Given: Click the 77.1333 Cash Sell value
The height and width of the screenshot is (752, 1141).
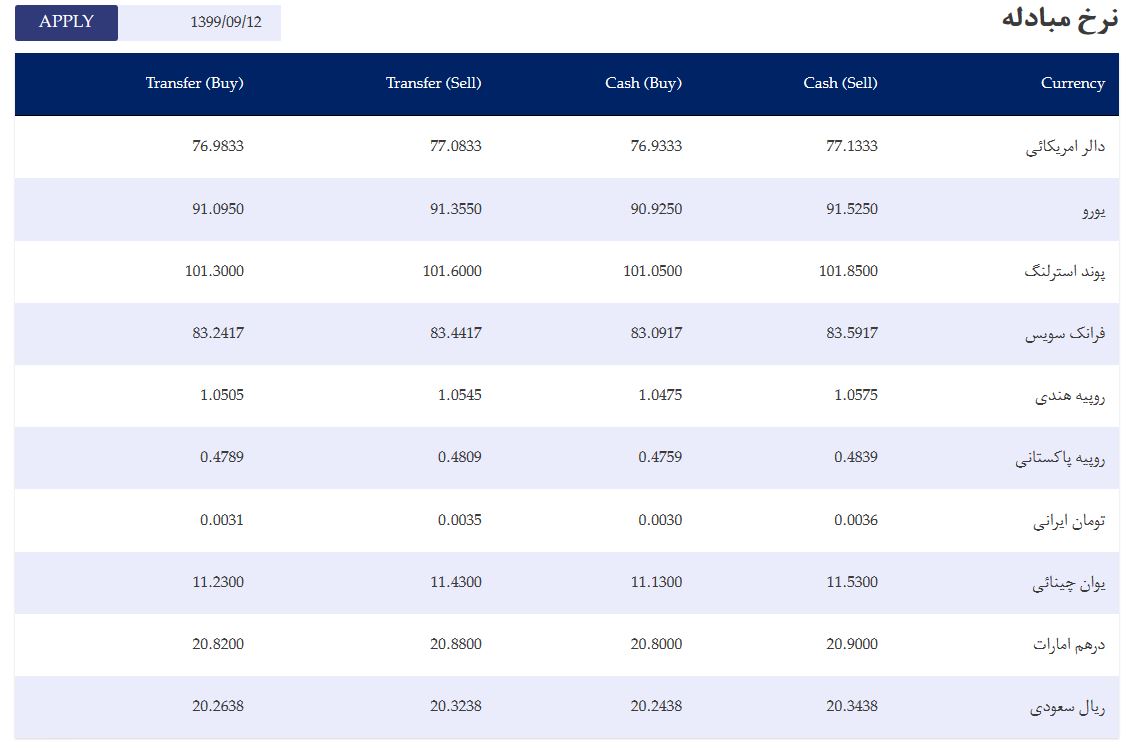Looking at the screenshot, I should [x=851, y=146].
